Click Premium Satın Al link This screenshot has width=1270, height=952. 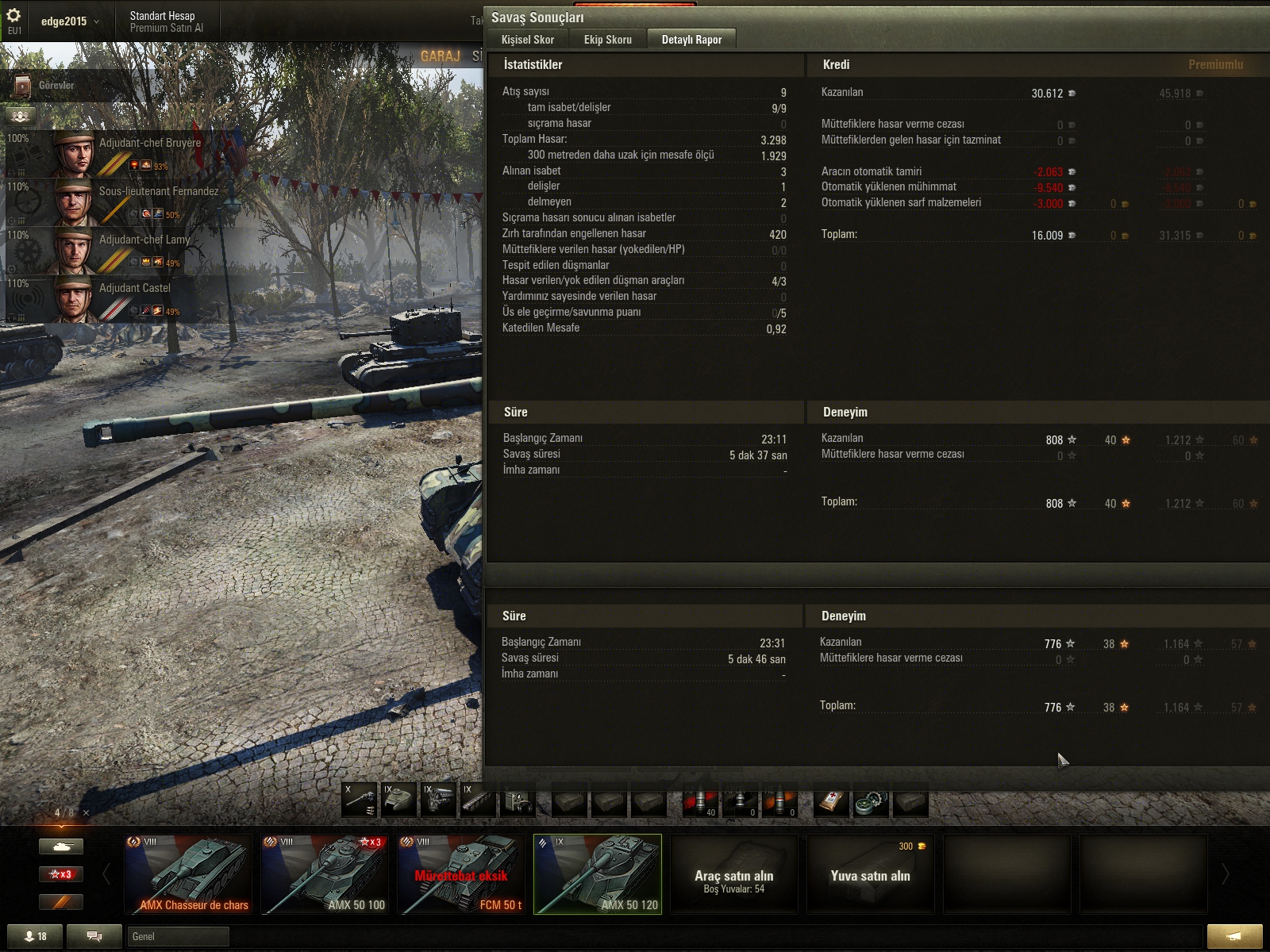click(x=167, y=28)
